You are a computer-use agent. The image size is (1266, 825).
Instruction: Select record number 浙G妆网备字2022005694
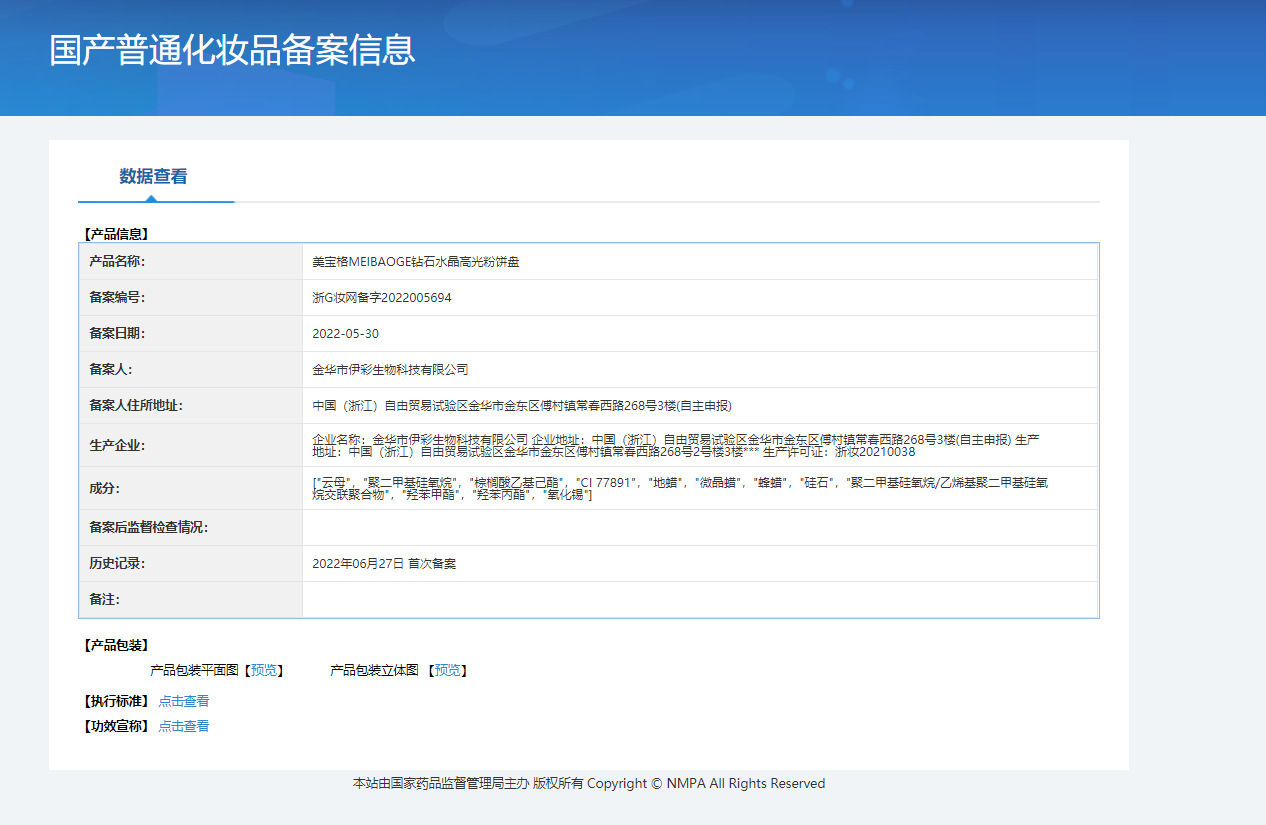pyautogui.click(x=382, y=298)
